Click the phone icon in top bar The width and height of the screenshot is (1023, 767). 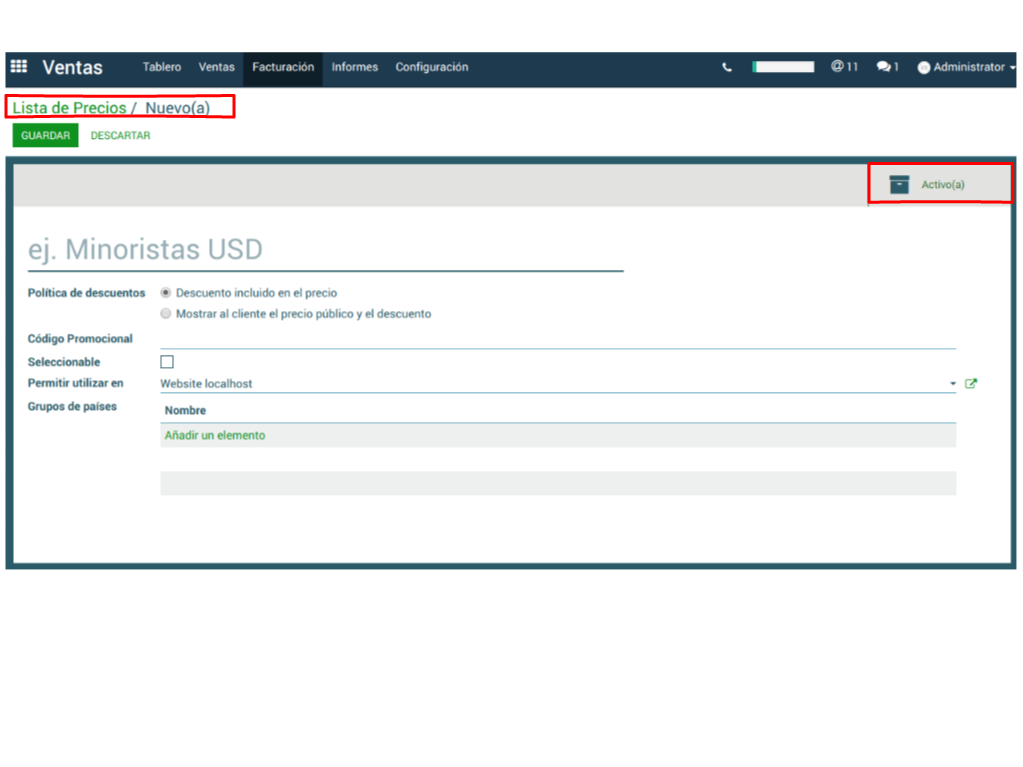(727, 68)
